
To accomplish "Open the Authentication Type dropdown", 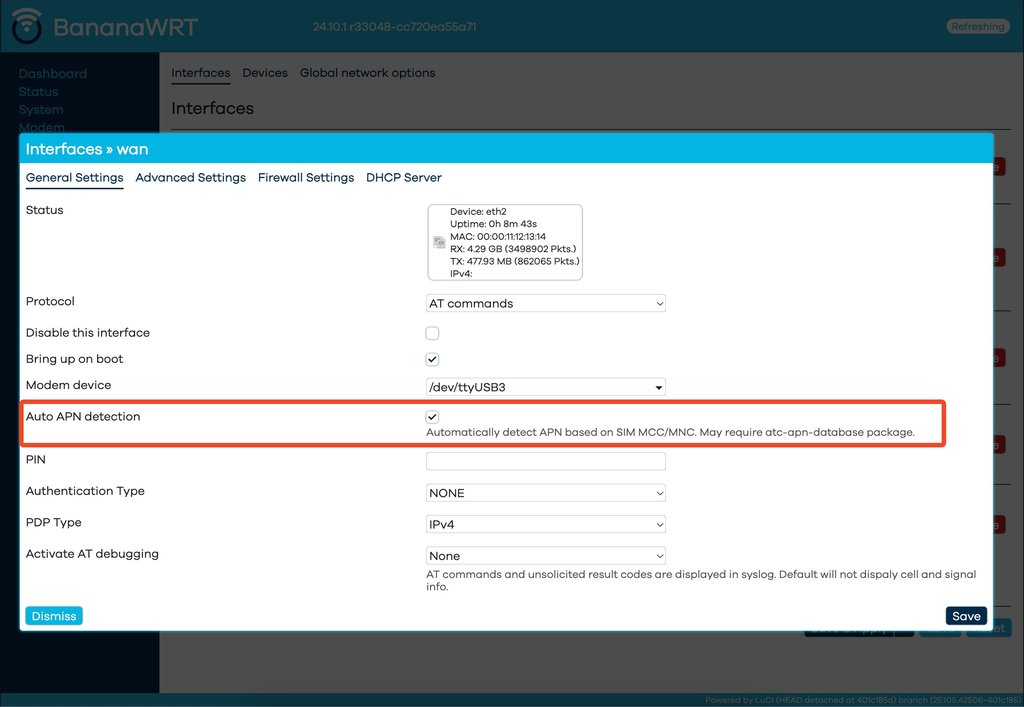I will click(545, 493).
